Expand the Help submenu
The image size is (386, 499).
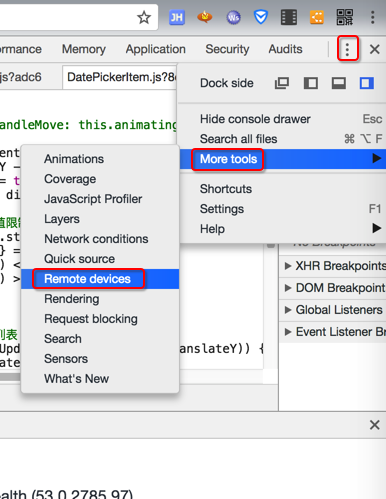(x=283, y=229)
